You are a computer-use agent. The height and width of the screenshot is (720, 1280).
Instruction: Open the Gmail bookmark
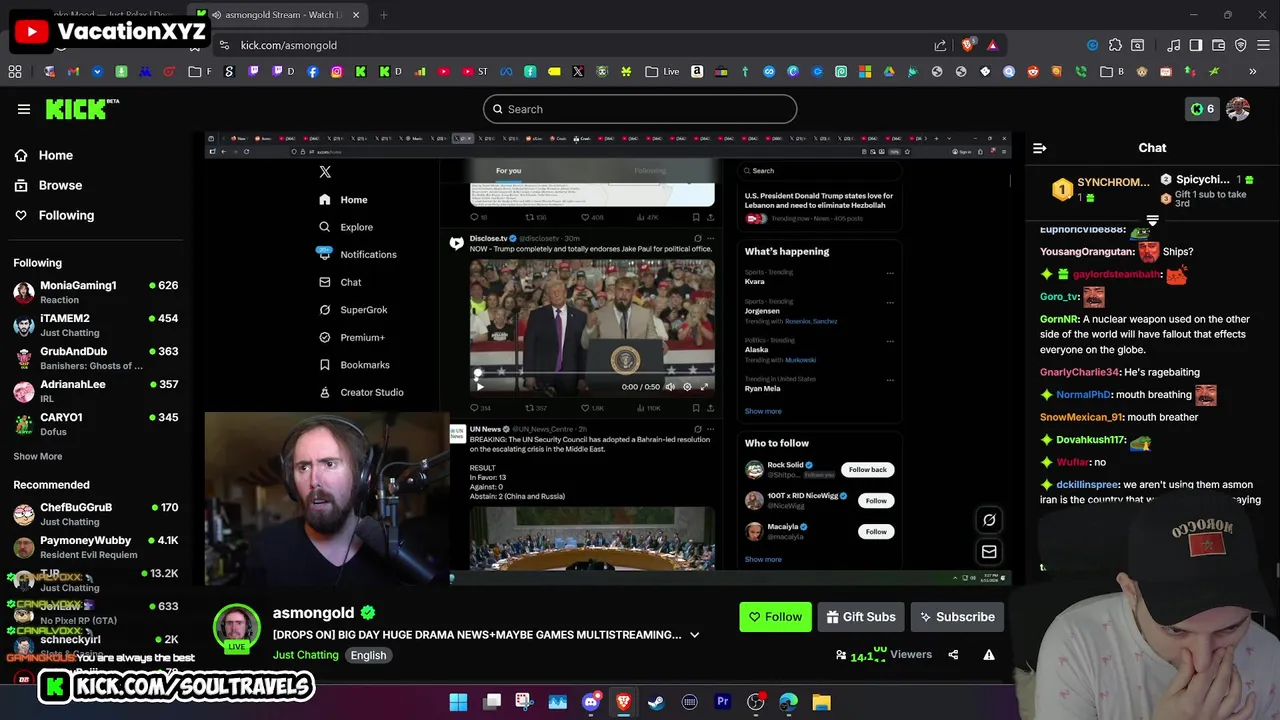tap(73, 72)
